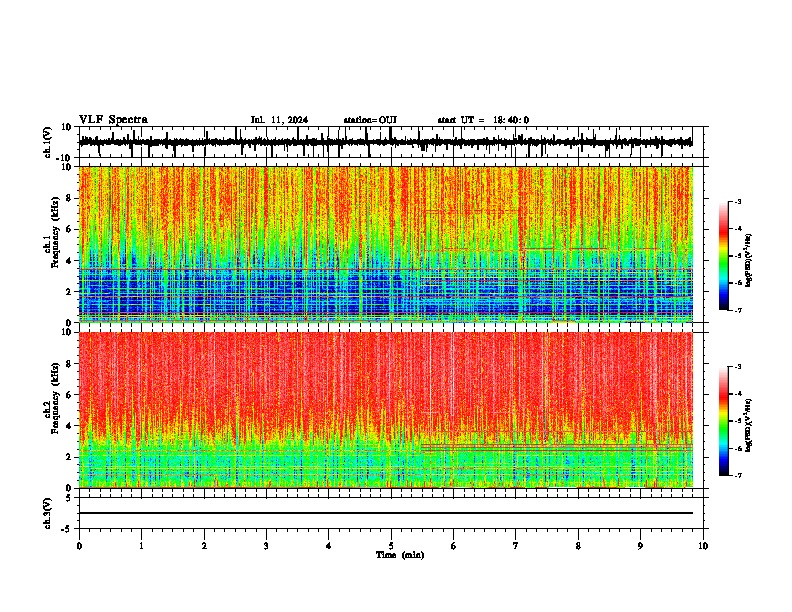The image size is (792, 612).
Task: Click the 6 kHz tick label on ch.2 axis
Action: pyautogui.click(x=70, y=395)
